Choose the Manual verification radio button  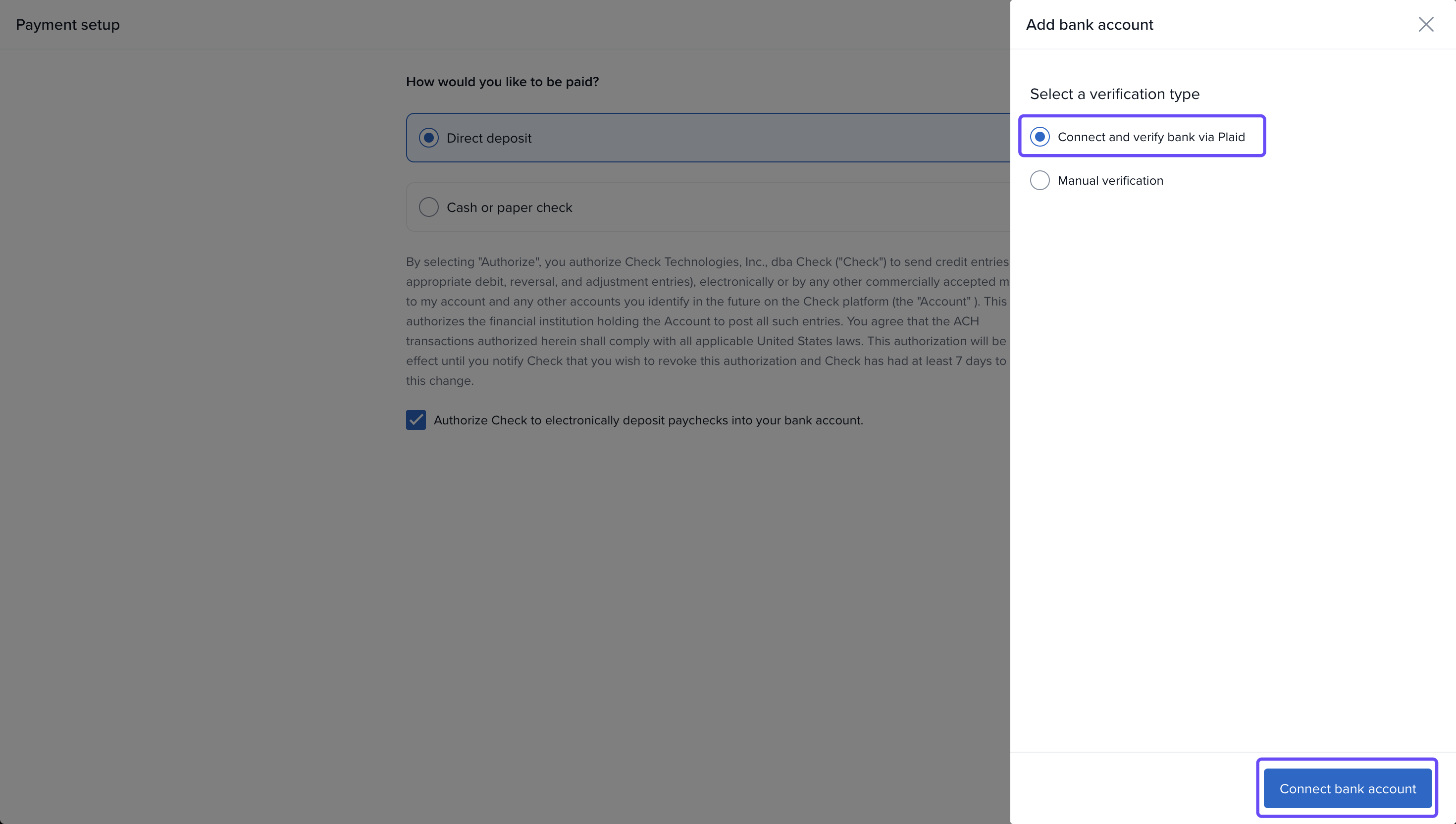point(1040,181)
